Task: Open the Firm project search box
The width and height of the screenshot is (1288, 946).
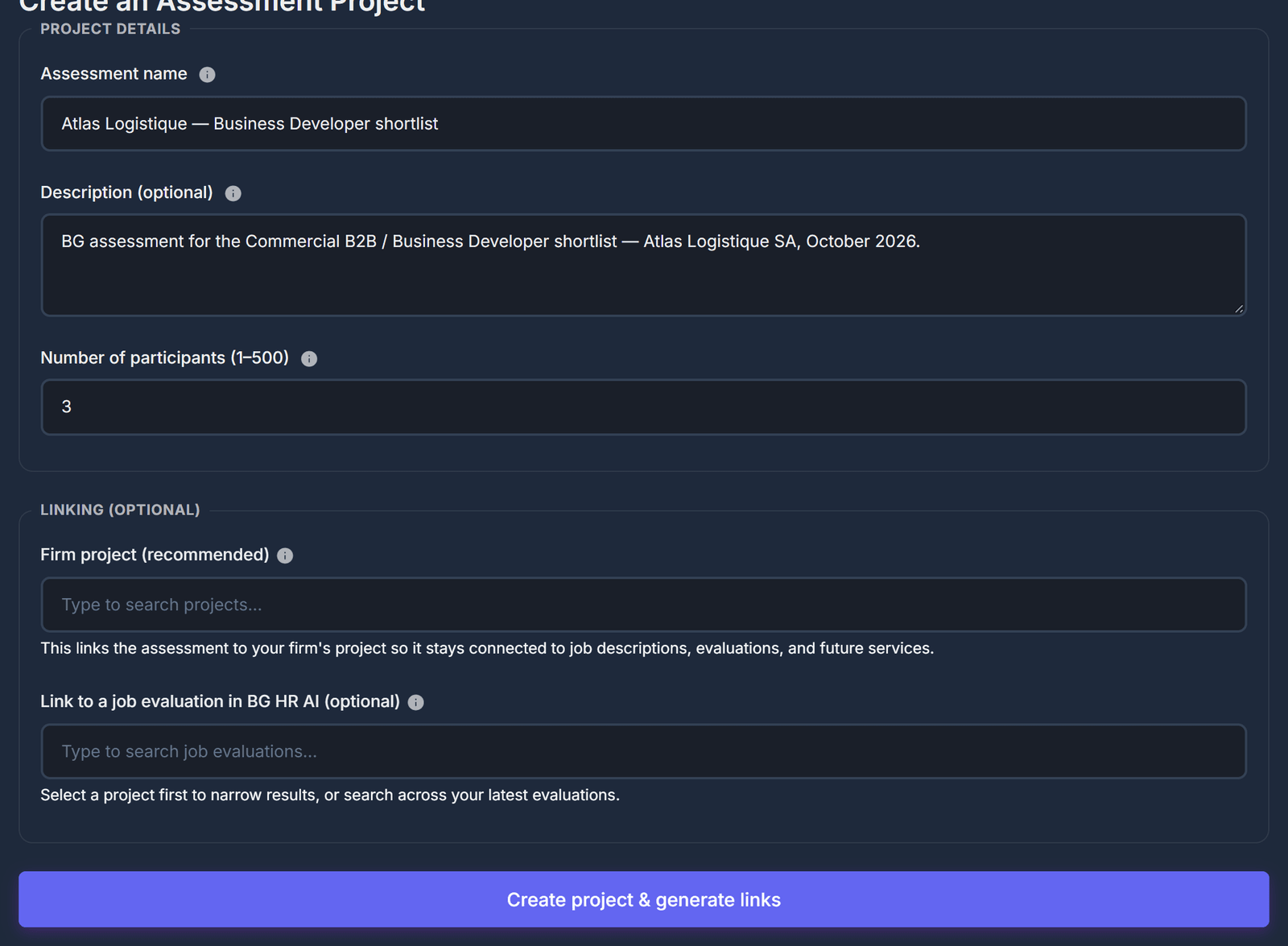Action: 643,605
